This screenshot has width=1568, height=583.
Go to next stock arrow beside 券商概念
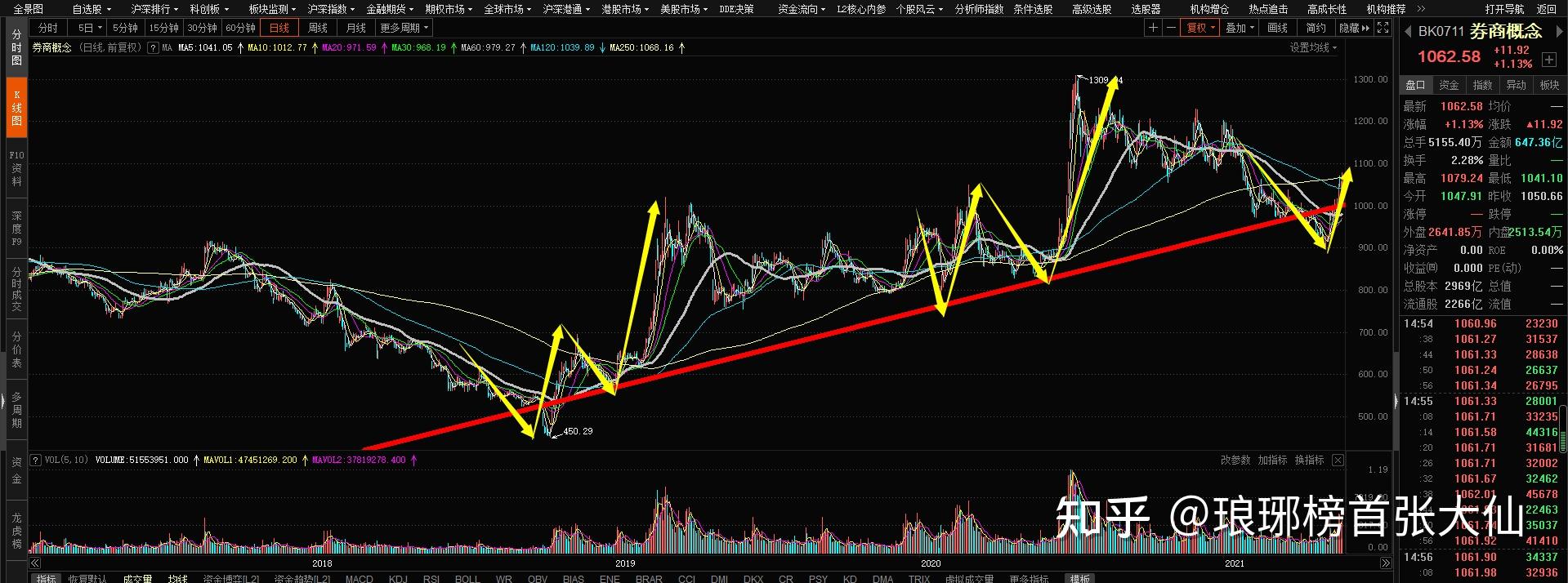[1558, 32]
